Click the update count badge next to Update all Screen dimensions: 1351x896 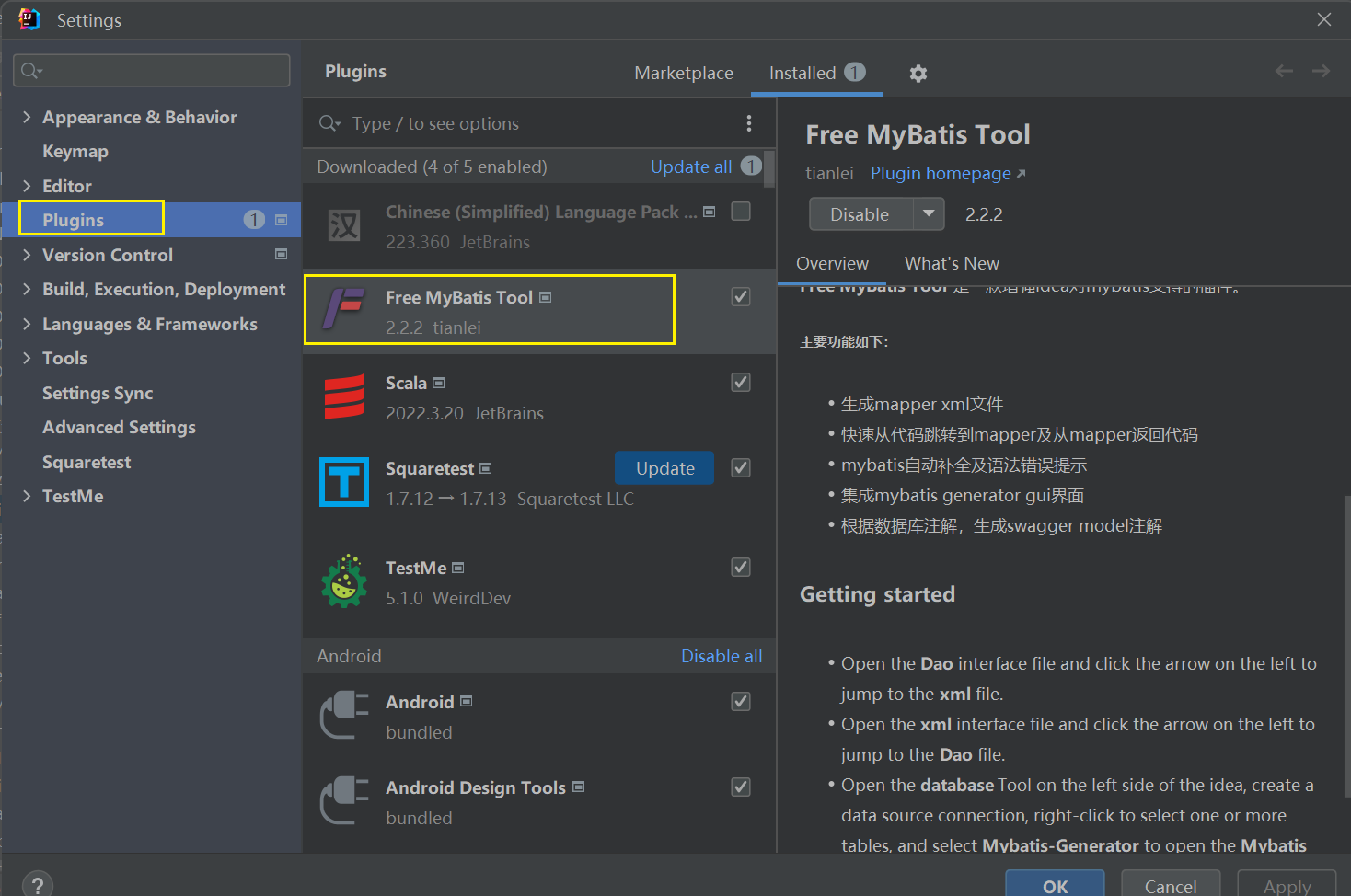tap(751, 166)
